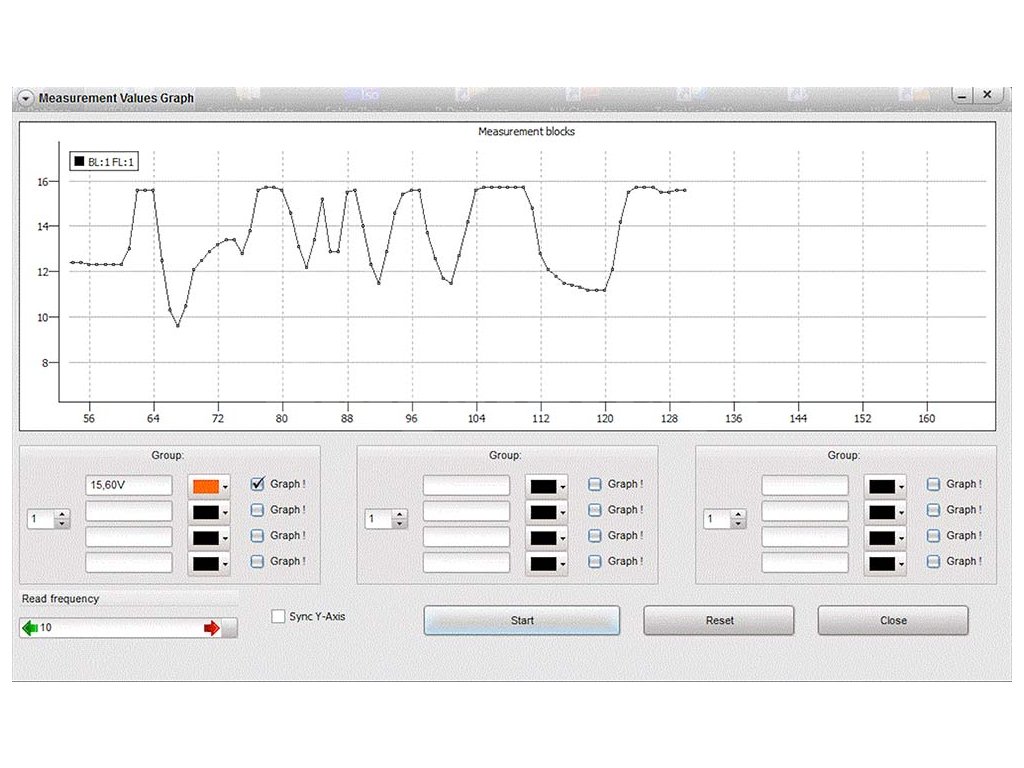The image size is (1024, 768).
Task: Enable Sync Y-Axis checkbox
Action: click(x=279, y=617)
